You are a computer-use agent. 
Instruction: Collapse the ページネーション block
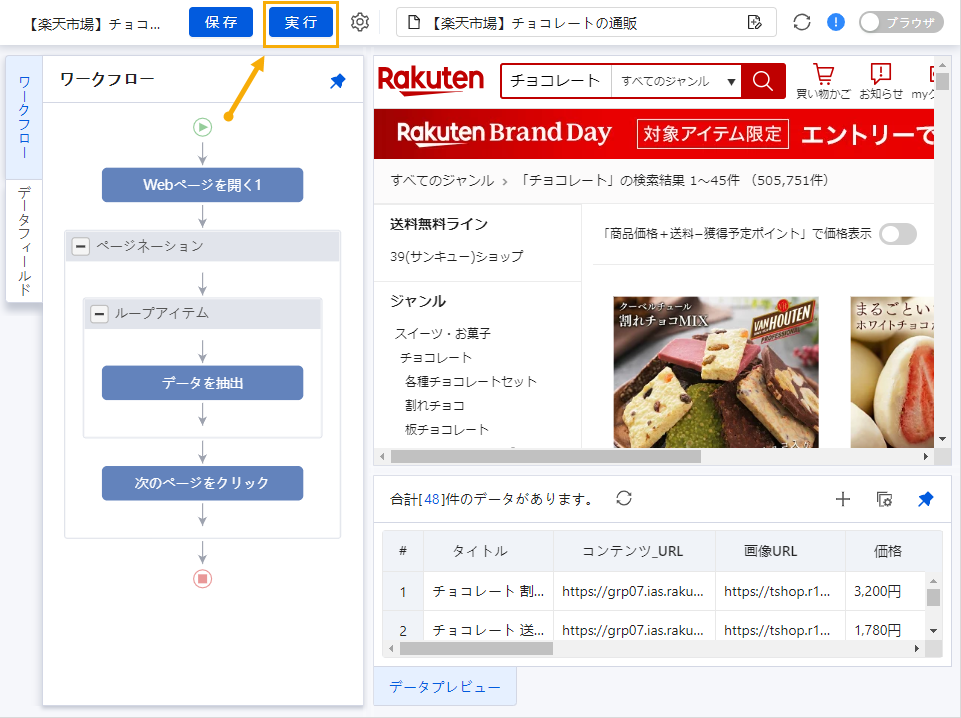coord(80,246)
